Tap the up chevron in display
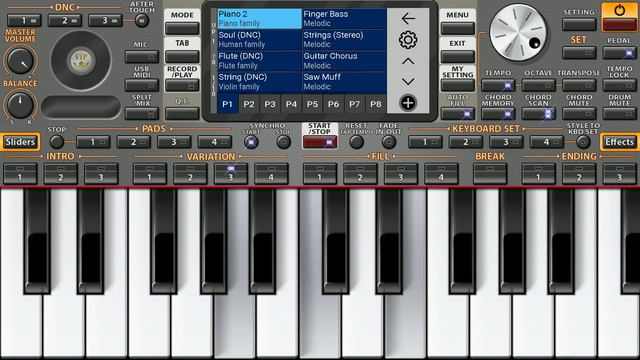 [x=408, y=61]
